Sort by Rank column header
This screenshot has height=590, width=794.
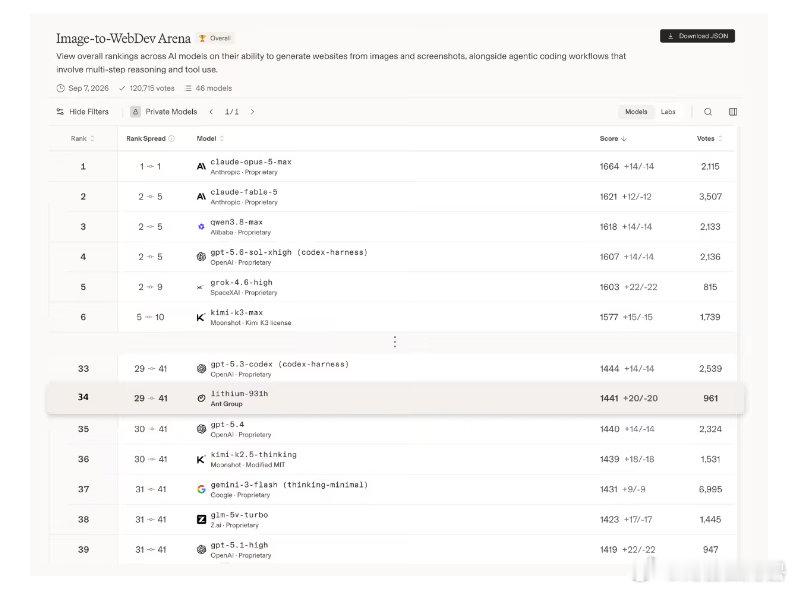83,139
